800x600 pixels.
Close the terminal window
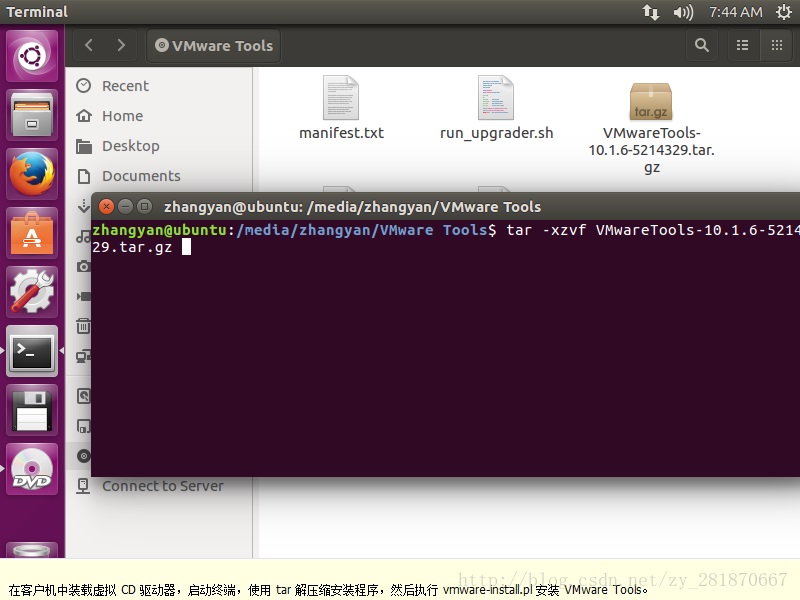tap(106, 207)
